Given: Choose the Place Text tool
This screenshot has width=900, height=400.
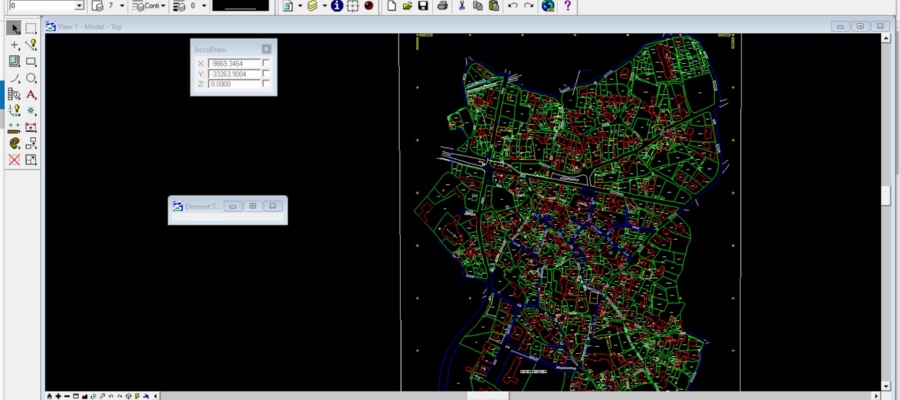Looking at the screenshot, I should click(x=31, y=94).
